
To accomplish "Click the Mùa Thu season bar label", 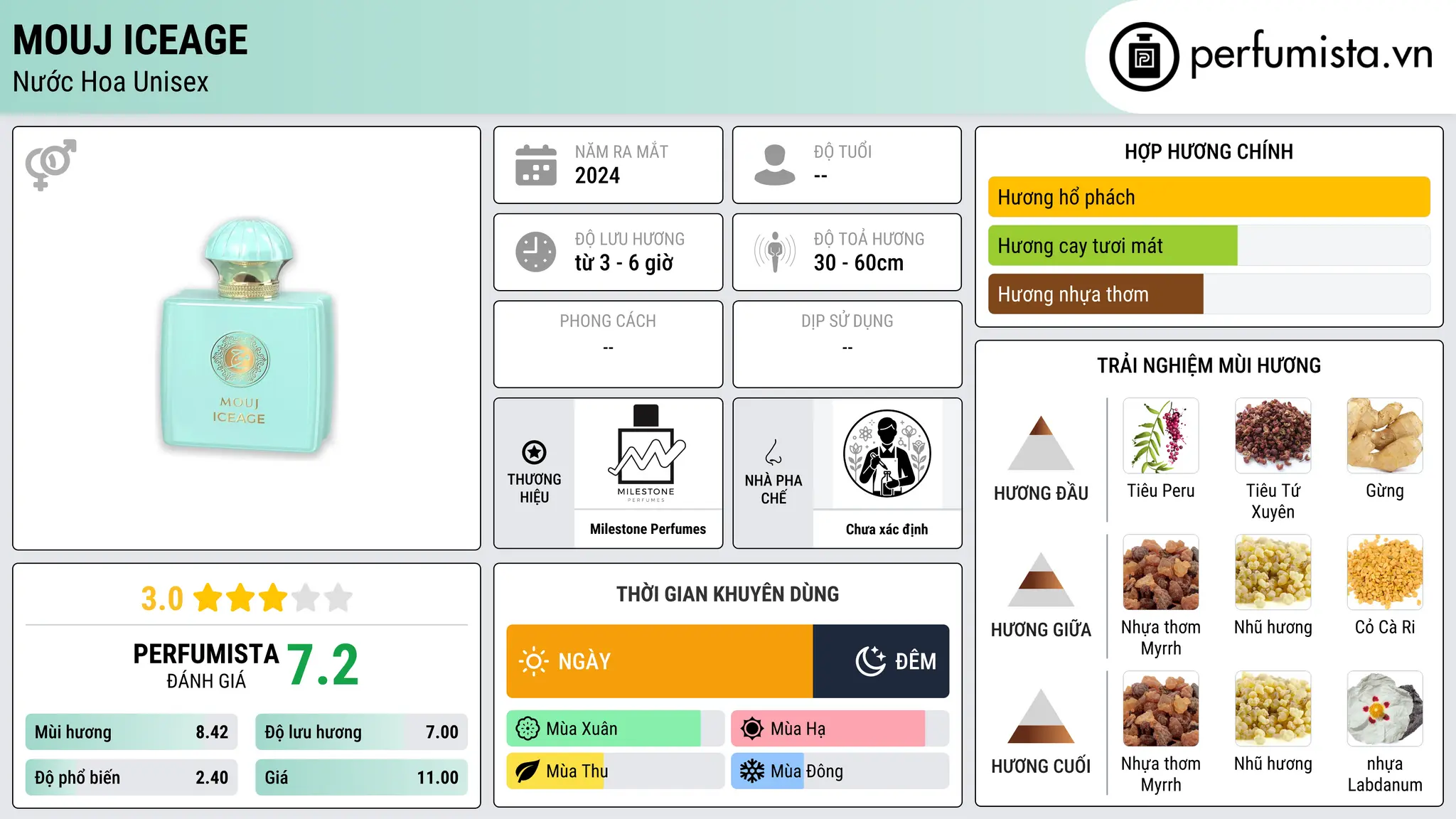I will pos(577,771).
